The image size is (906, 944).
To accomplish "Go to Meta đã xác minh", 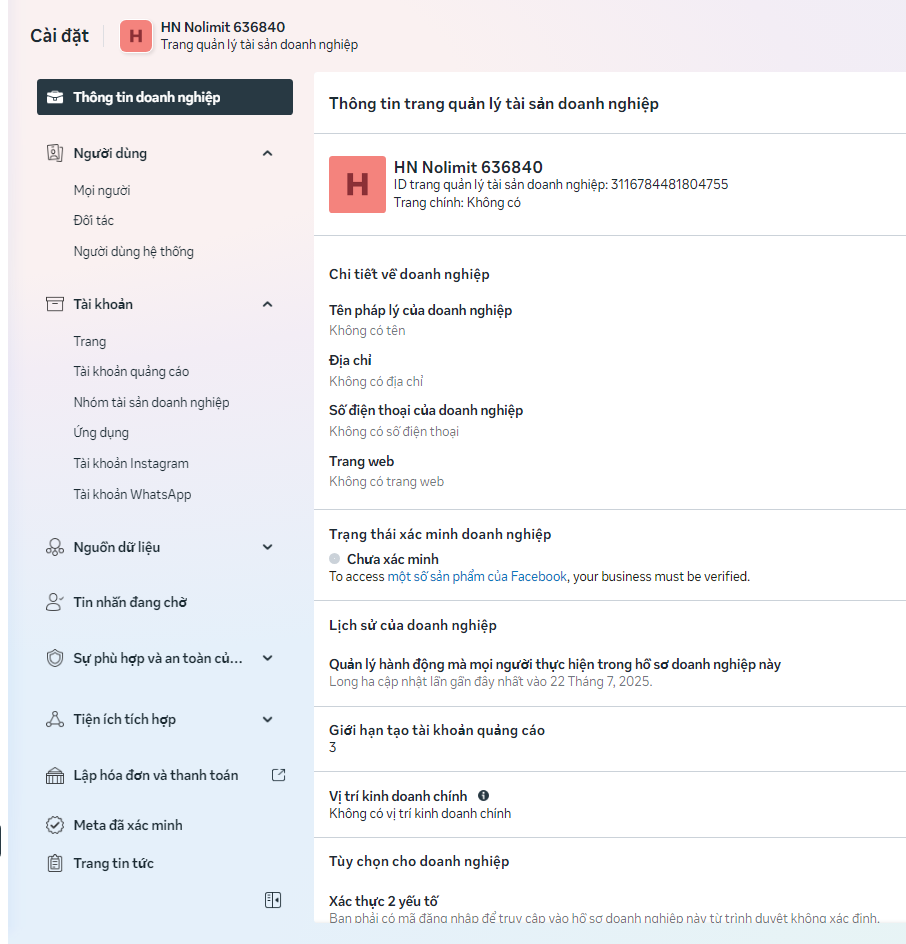I will click(127, 825).
